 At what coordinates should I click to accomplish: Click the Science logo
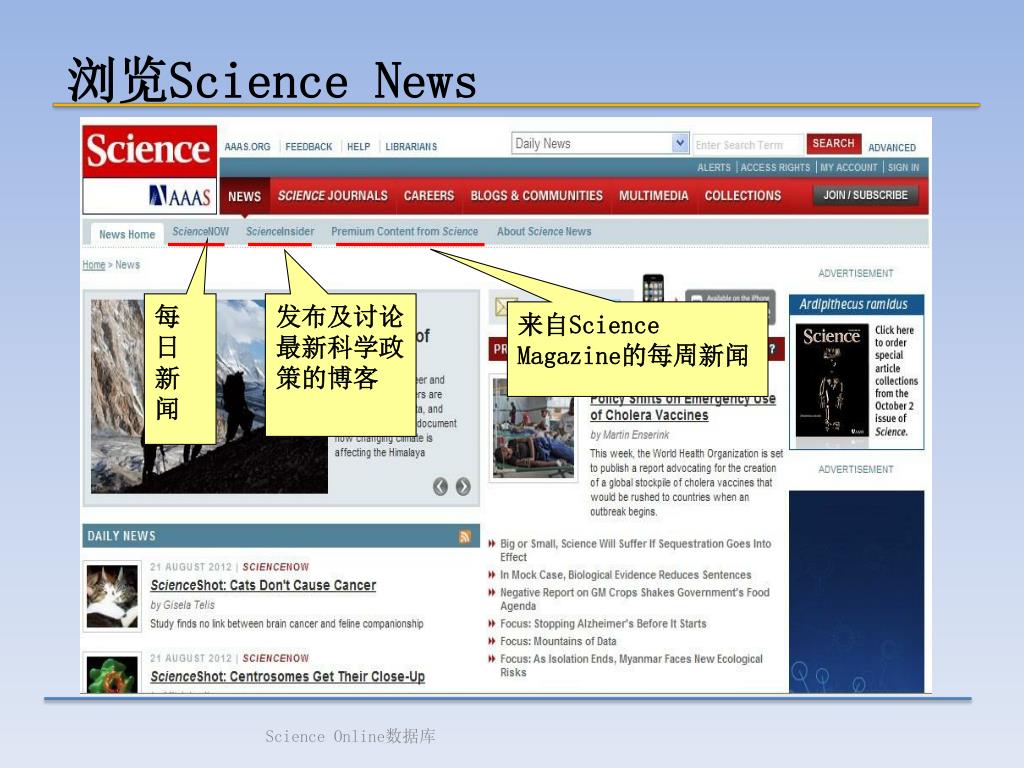[149, 151]
